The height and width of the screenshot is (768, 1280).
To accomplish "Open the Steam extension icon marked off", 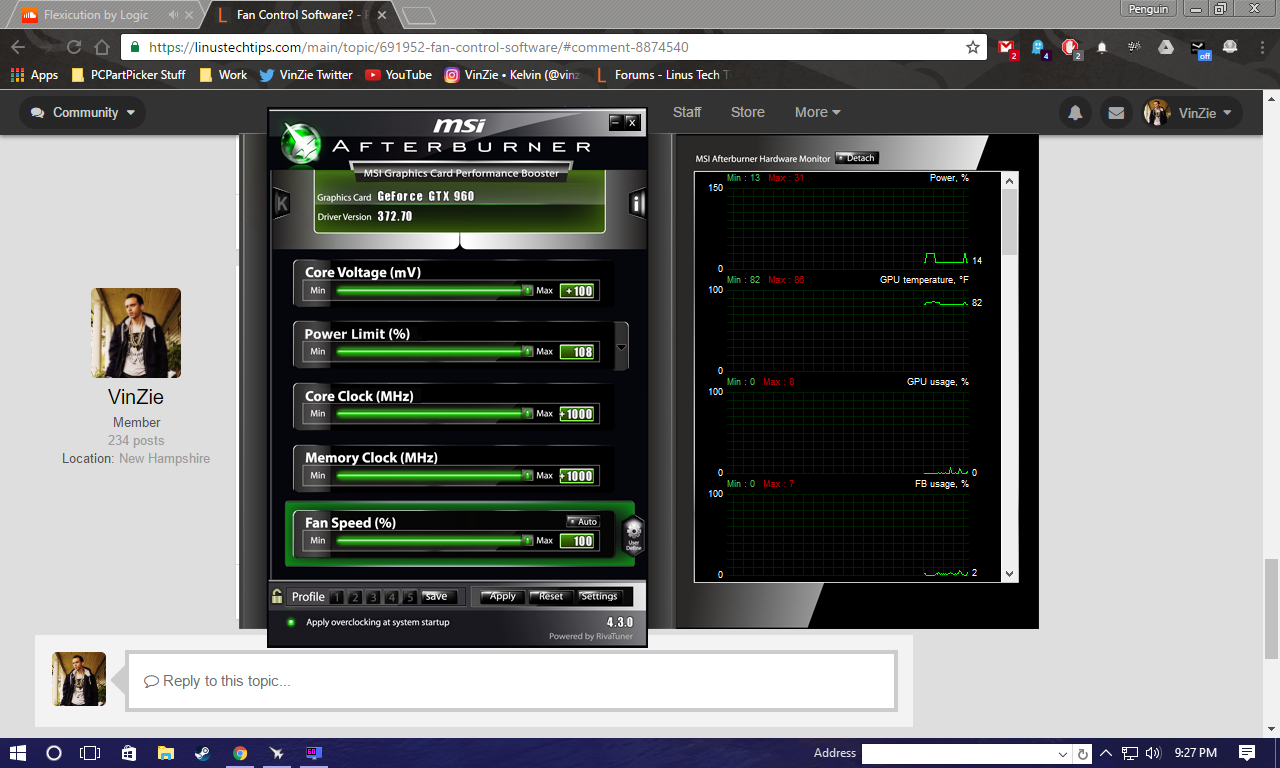I will [x=1199, y=48].
